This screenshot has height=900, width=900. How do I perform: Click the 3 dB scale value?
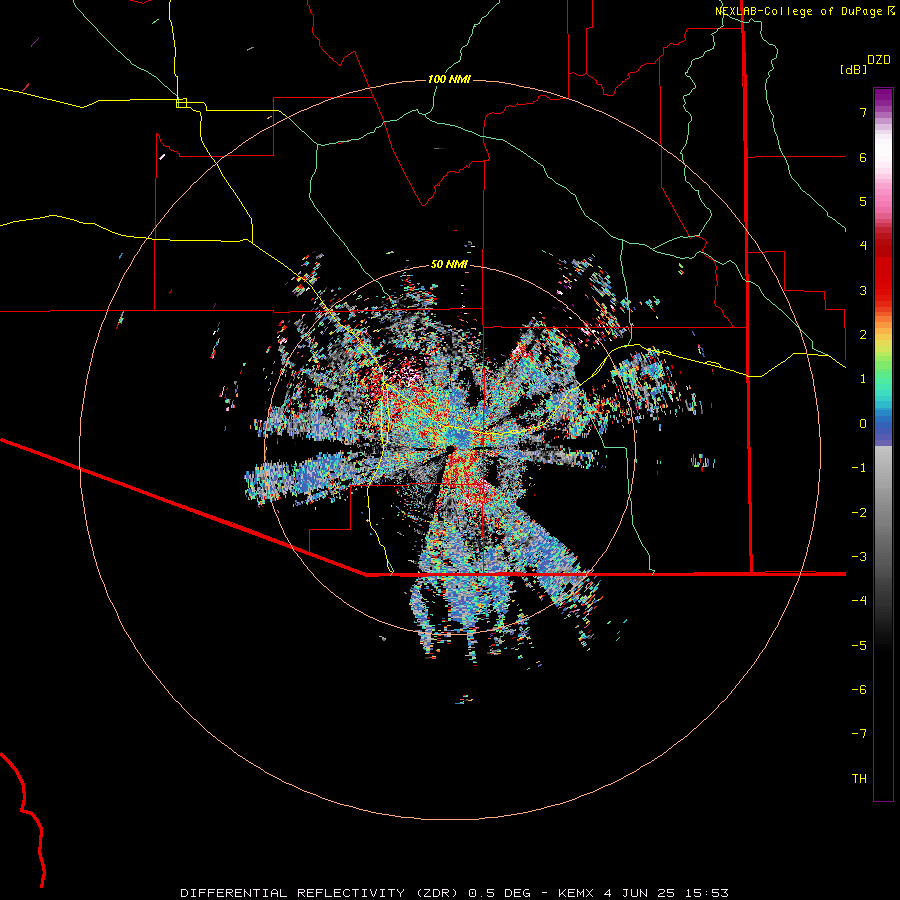coord(863,290)
